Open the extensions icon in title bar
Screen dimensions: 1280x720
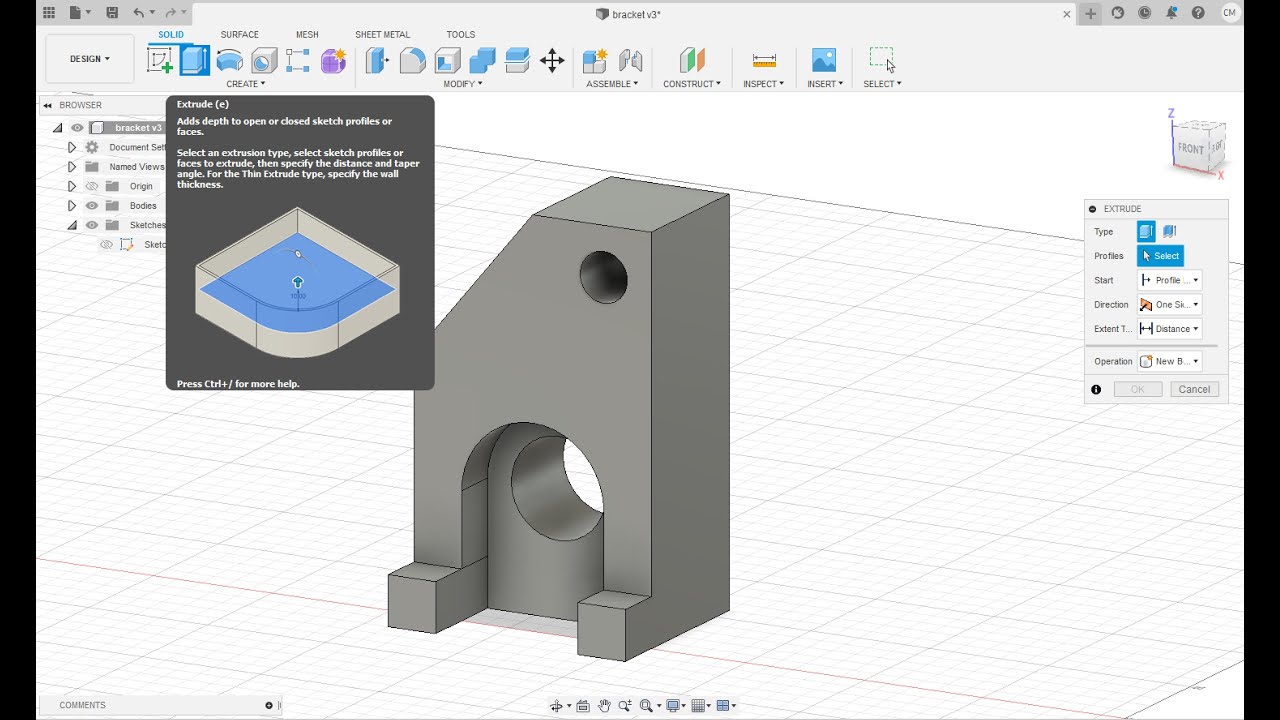tap(1118, 13)
